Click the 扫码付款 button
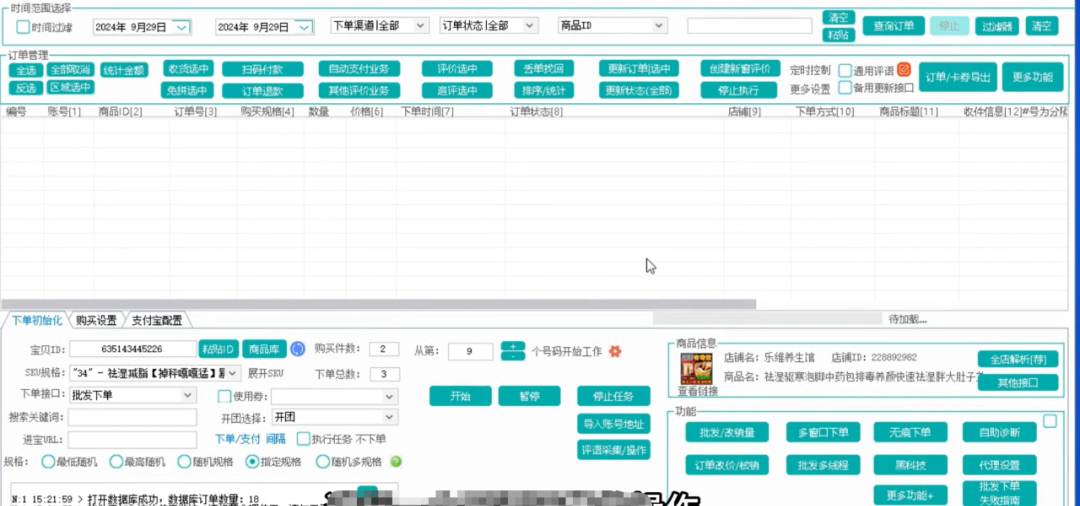Viewport: 1080px width, 506px height. [x=262, y=70]
